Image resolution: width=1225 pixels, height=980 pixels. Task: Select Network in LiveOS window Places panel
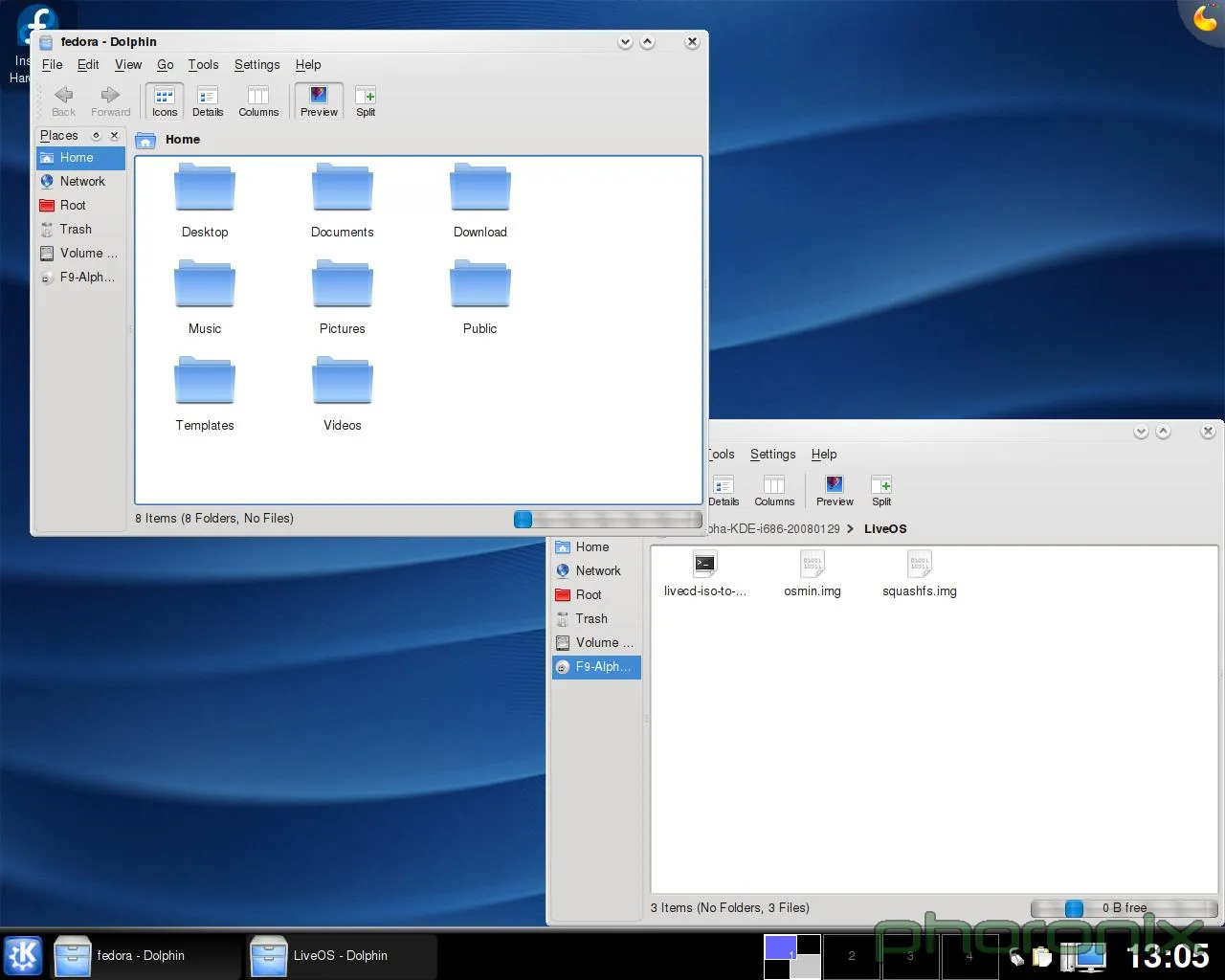[596, 571]
